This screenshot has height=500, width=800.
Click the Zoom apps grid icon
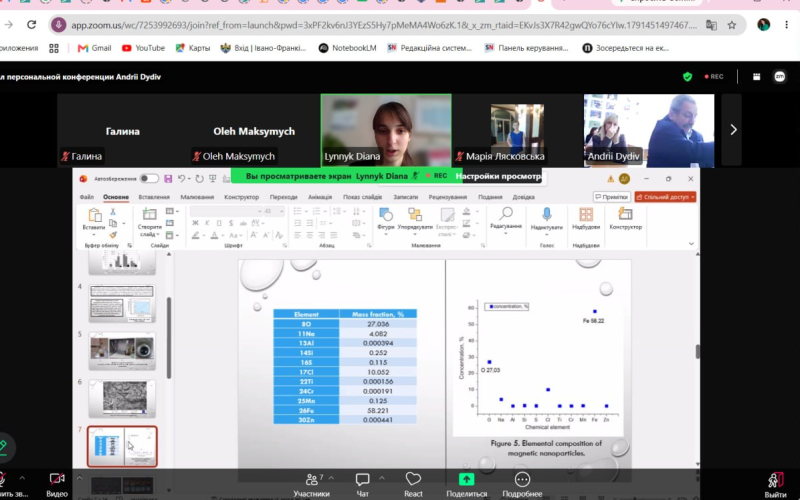(757, 77)
